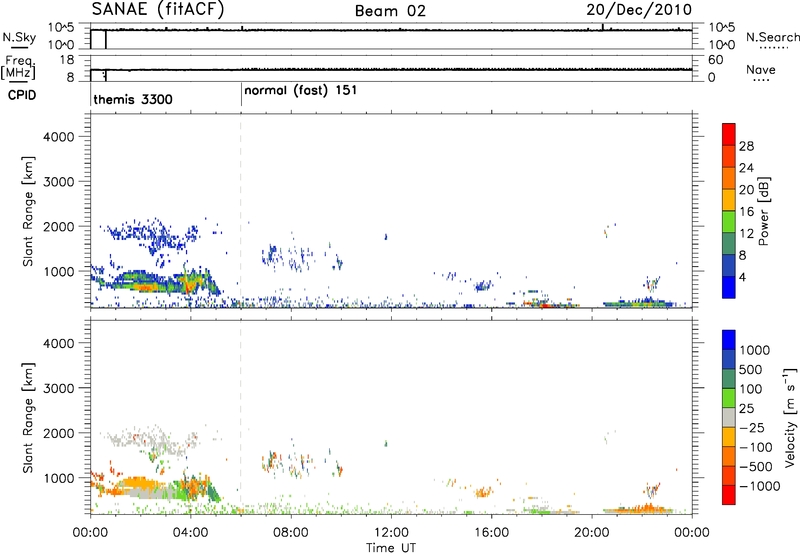Image resolution: width=800 pixels, height=554 pixels.
Task: Click the gray Velocity color bar segment between 25 and -25
Action: click(729, 417)
